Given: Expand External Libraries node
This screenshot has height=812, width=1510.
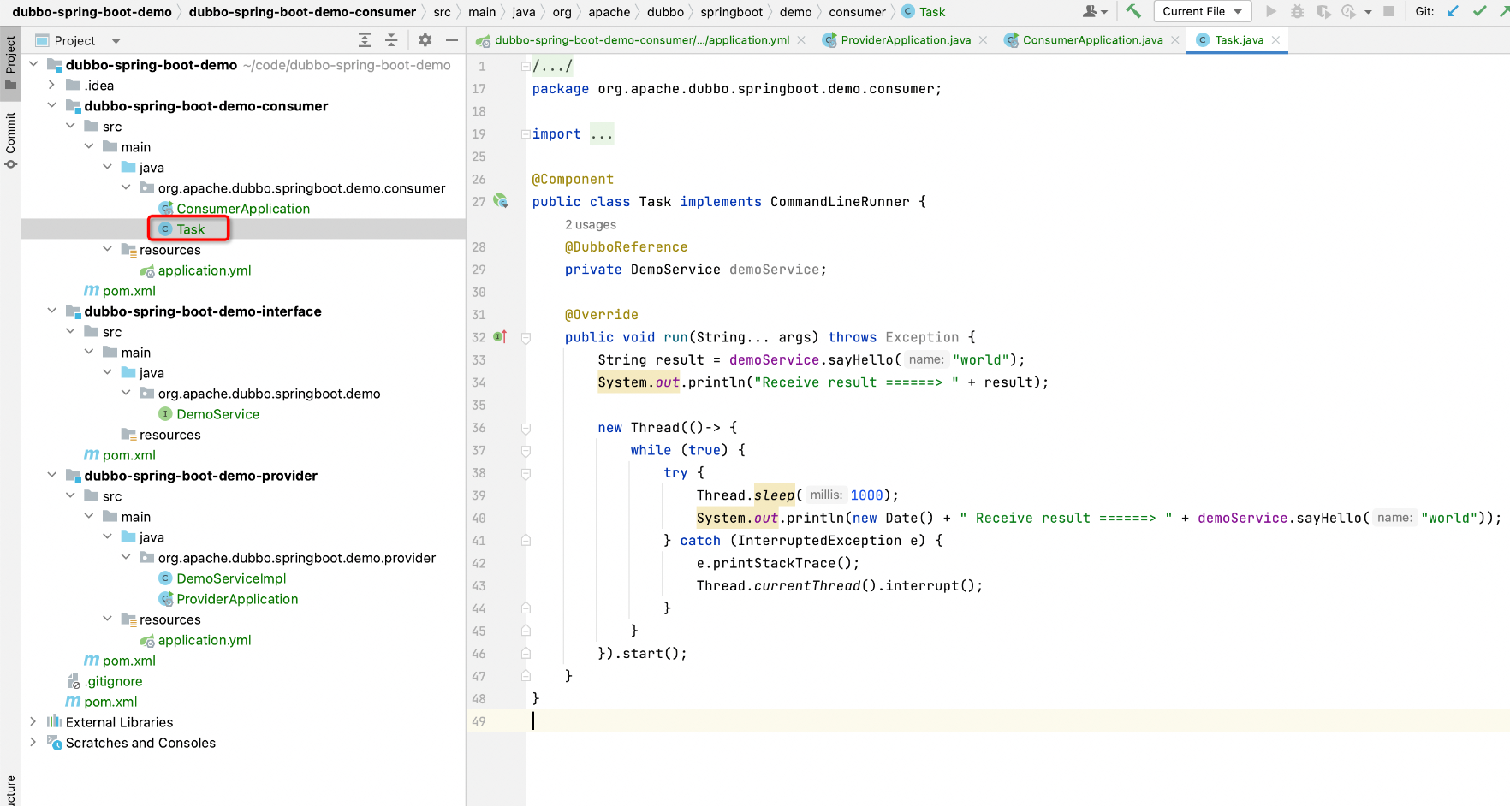Looking at the screenshot, I should coord(33,722).
